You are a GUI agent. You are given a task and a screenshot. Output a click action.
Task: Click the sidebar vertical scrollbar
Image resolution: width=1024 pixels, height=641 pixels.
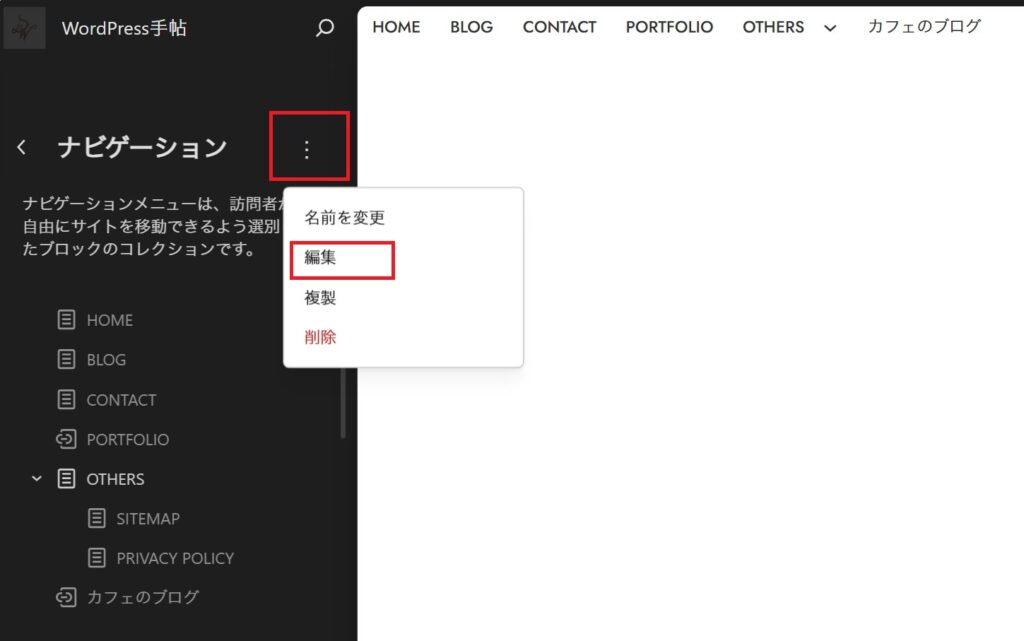(343, 401)
